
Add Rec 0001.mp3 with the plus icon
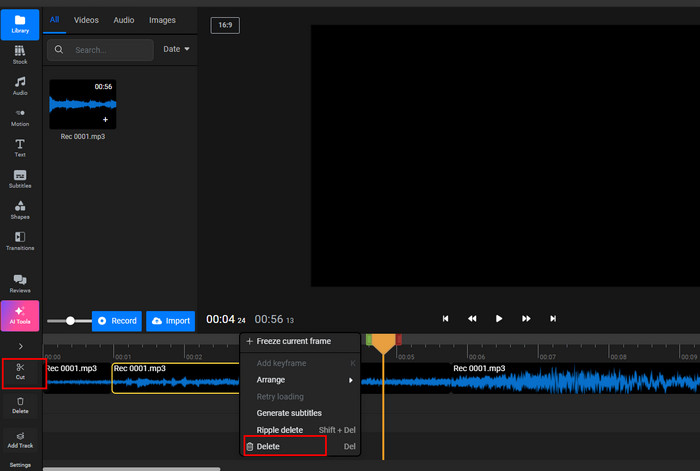click(105, 119)
